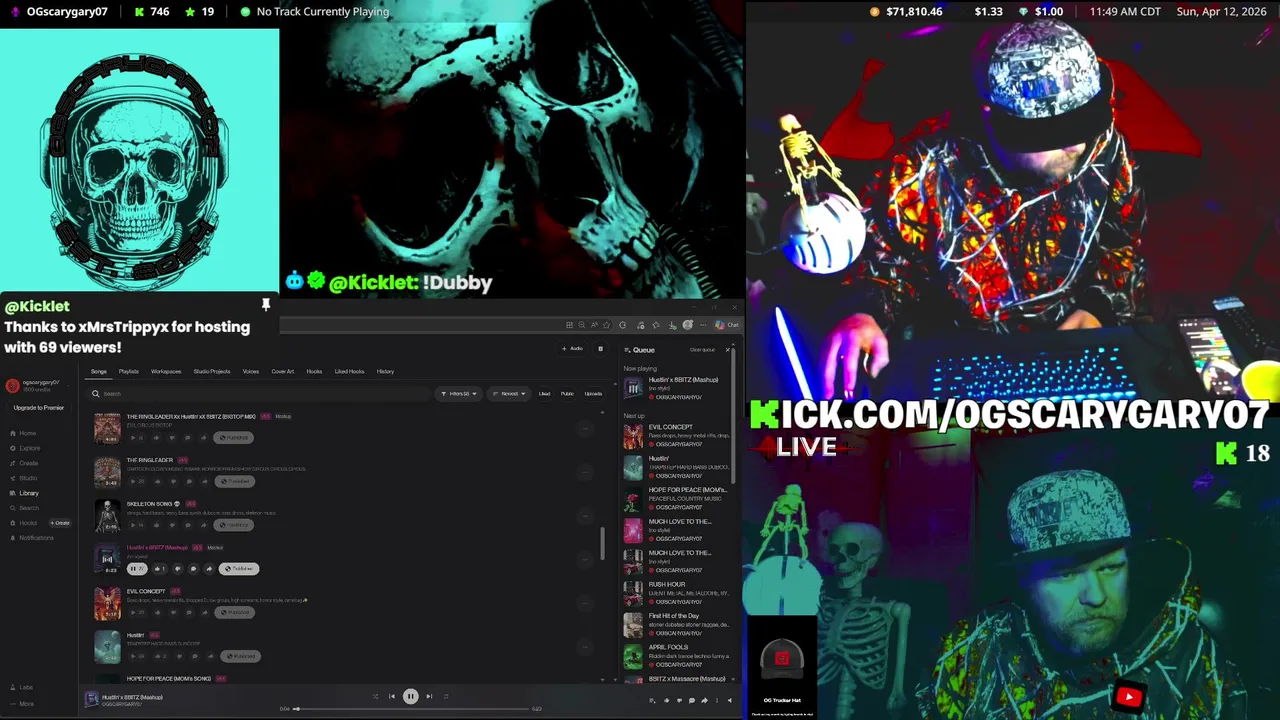Open the ogscarygary07 profile menu
Screen dimensions: 1280x720
(x=38, y=385)
